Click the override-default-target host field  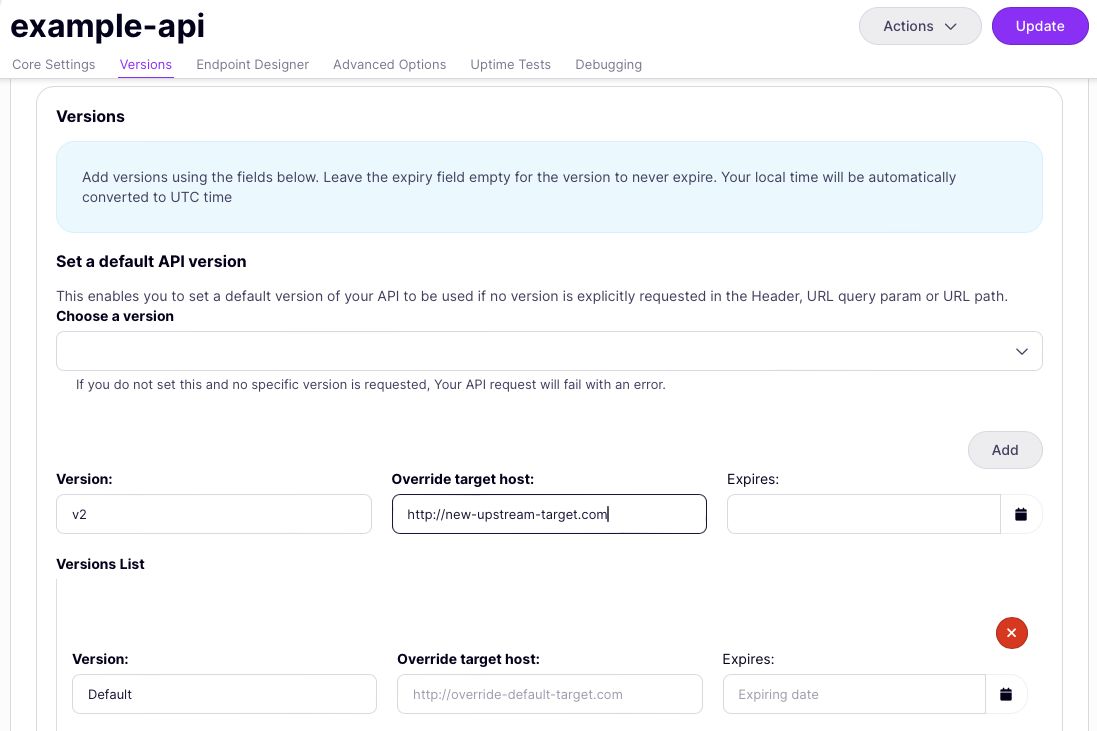pyautogui.click(x=549, y=693)
